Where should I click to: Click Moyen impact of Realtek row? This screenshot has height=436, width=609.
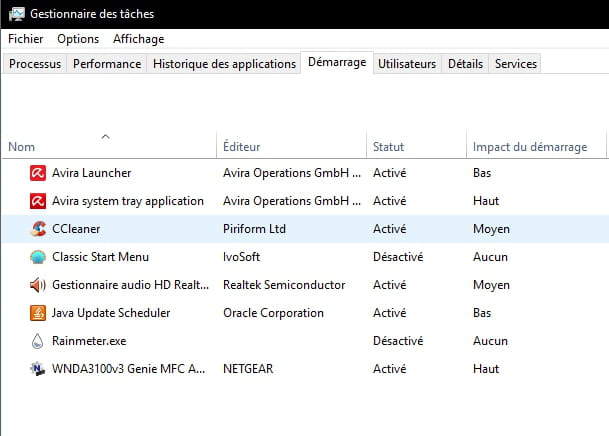(491, 285)
